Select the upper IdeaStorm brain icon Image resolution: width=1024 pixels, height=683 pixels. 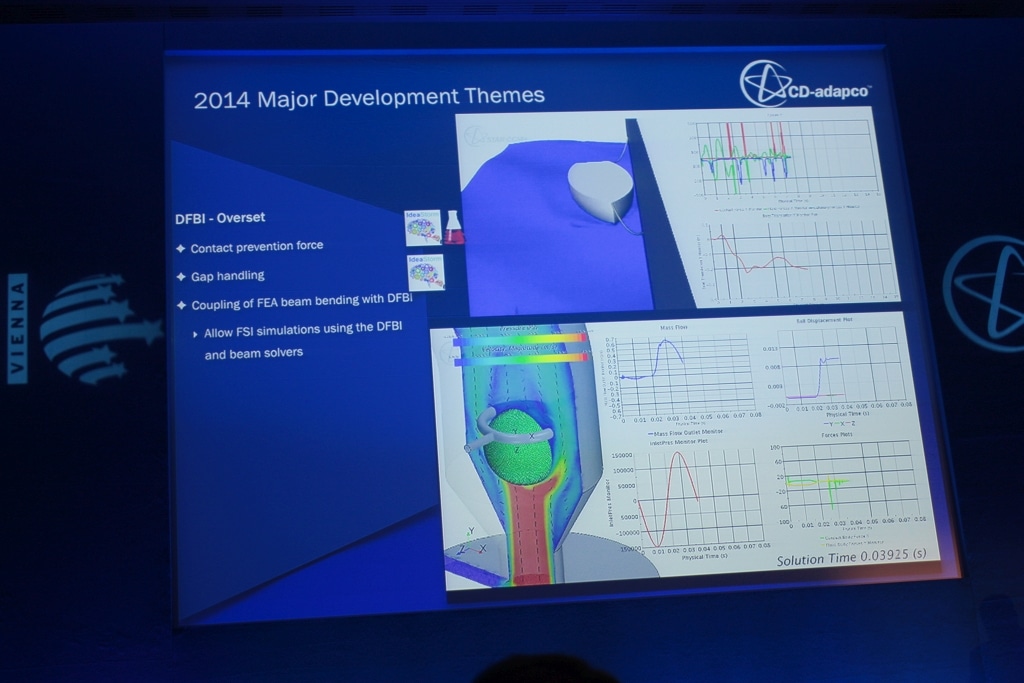422,228
